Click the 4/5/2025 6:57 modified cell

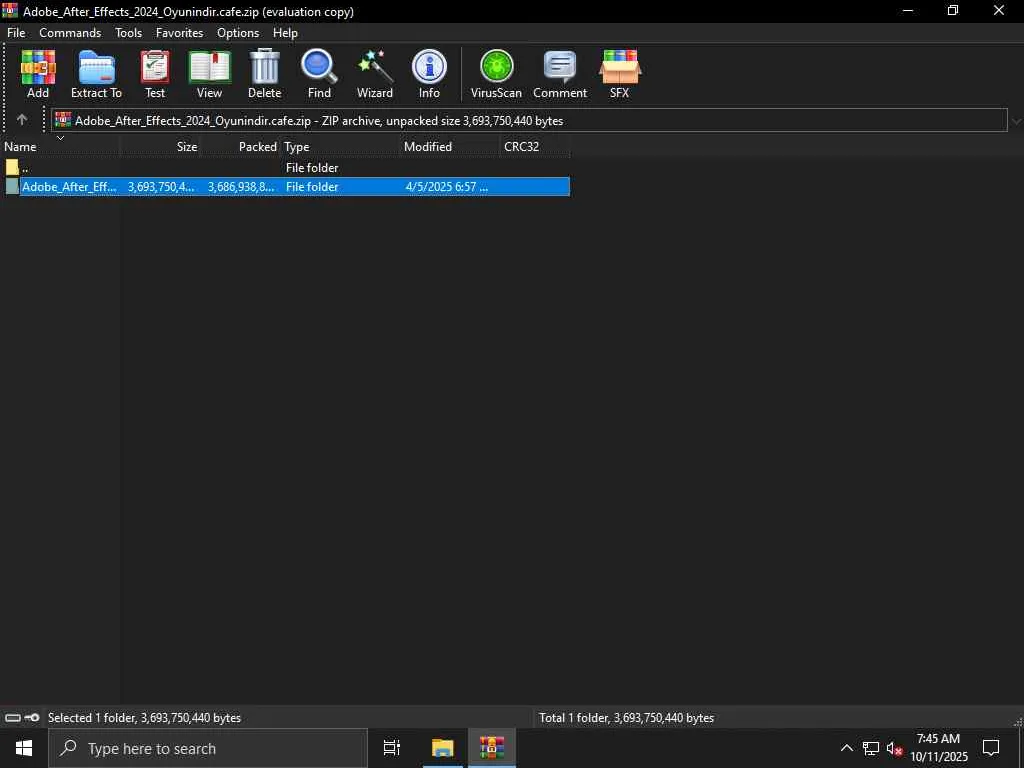tap(447, 187)
